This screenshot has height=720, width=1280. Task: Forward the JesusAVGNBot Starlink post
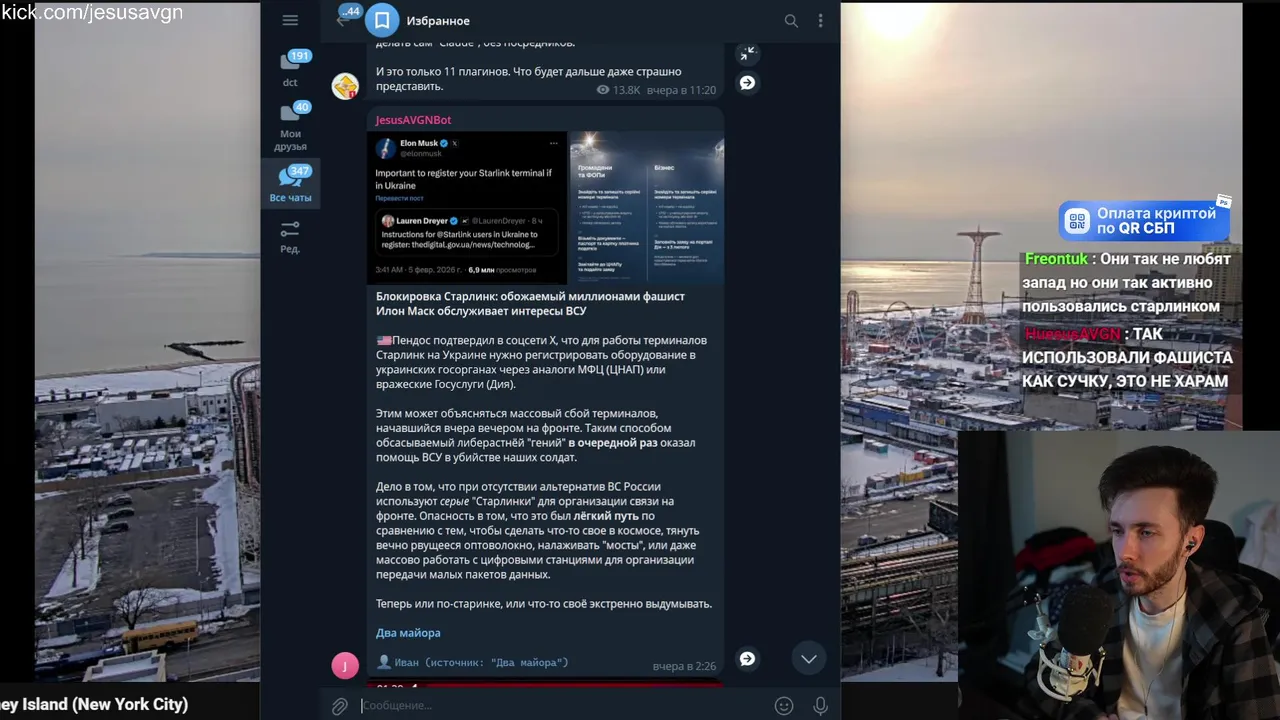point(747,659)
